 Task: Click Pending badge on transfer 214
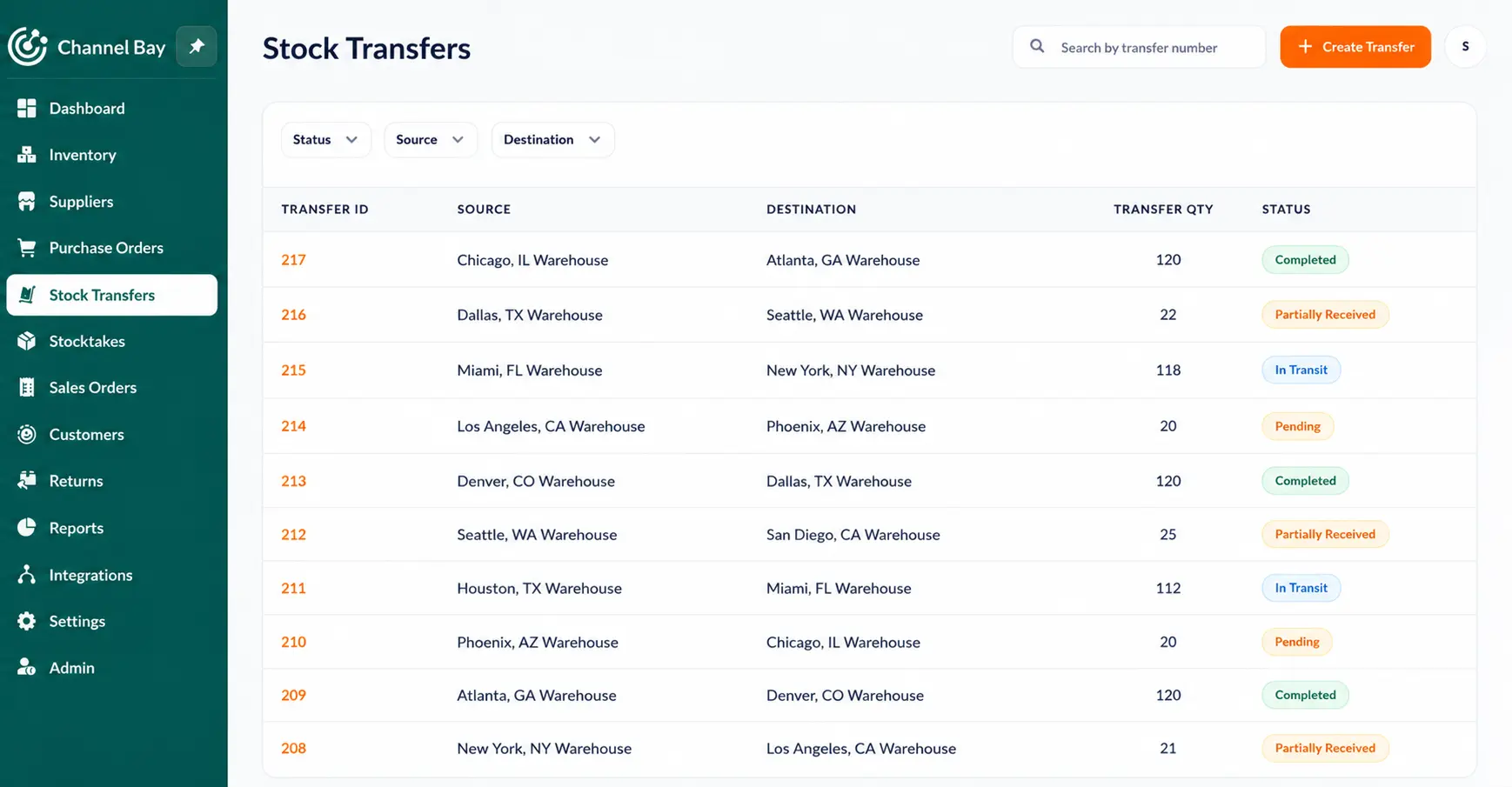click(1297, 426)
